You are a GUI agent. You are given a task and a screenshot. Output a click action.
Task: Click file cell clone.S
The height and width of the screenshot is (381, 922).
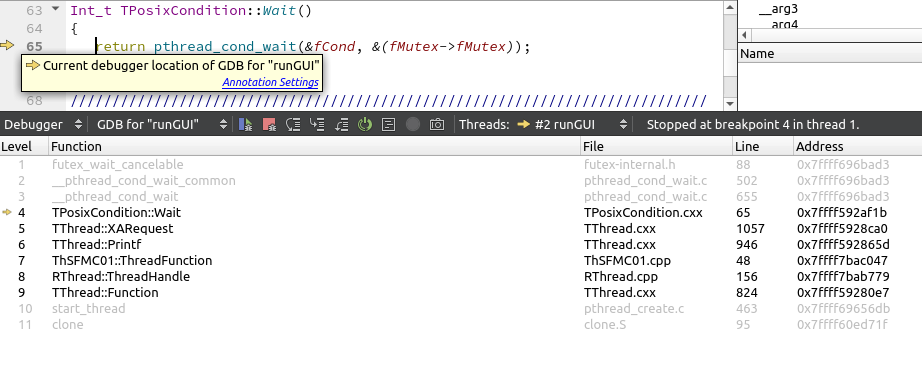(x=605, y=325)
